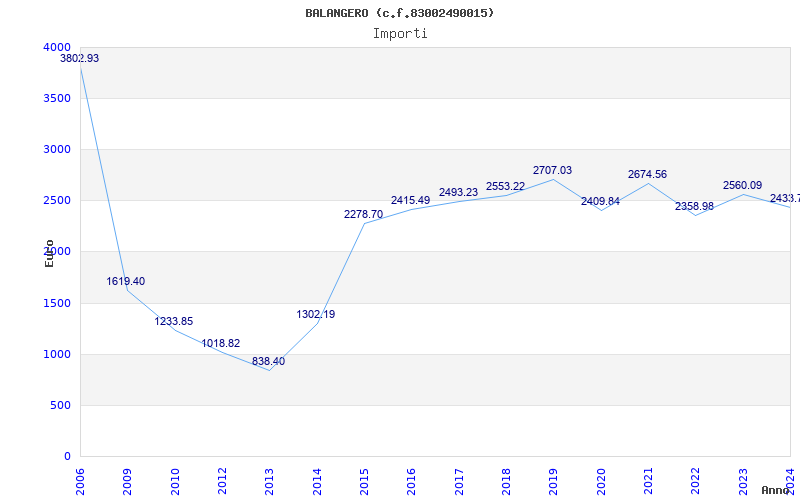Click the chart title BALANGERO
Screen dimensions: 800x500
(x=400, y=13)
